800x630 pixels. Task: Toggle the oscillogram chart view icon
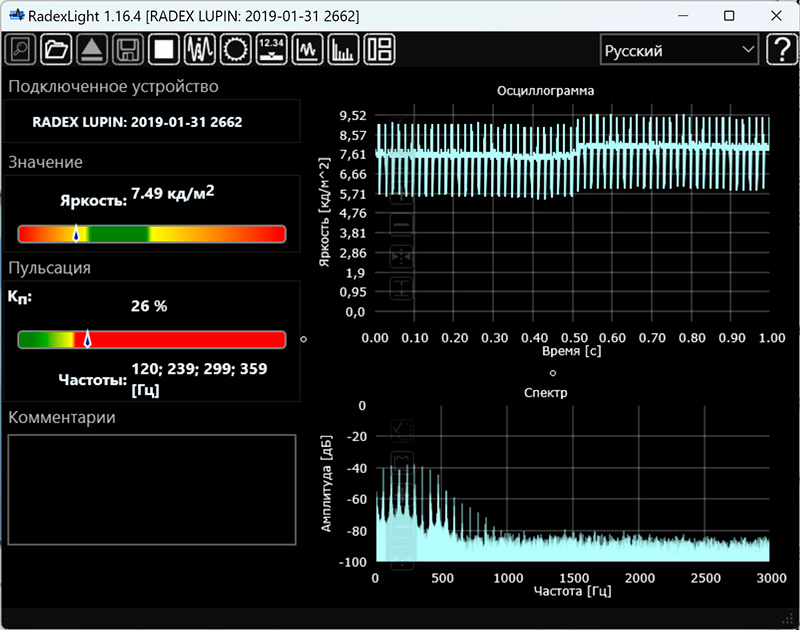308,49
